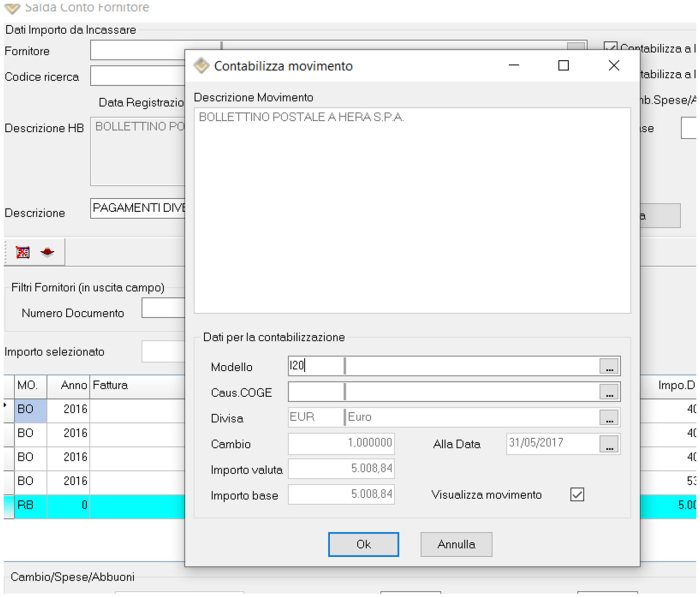The width and height of the screenshot is (700, 597).
Task: Close the Contabilizza movimento dialog
Action: point(614,66)
